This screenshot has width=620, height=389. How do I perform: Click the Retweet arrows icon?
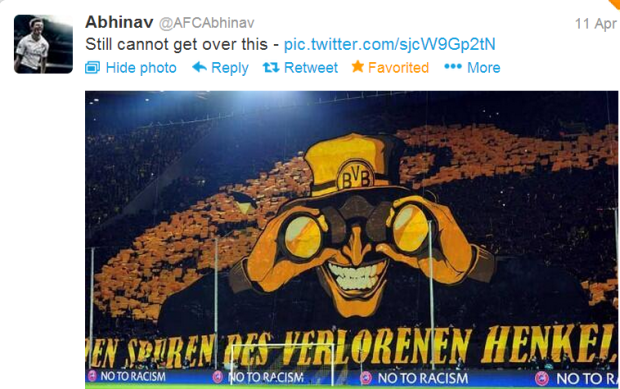(271, 68)
